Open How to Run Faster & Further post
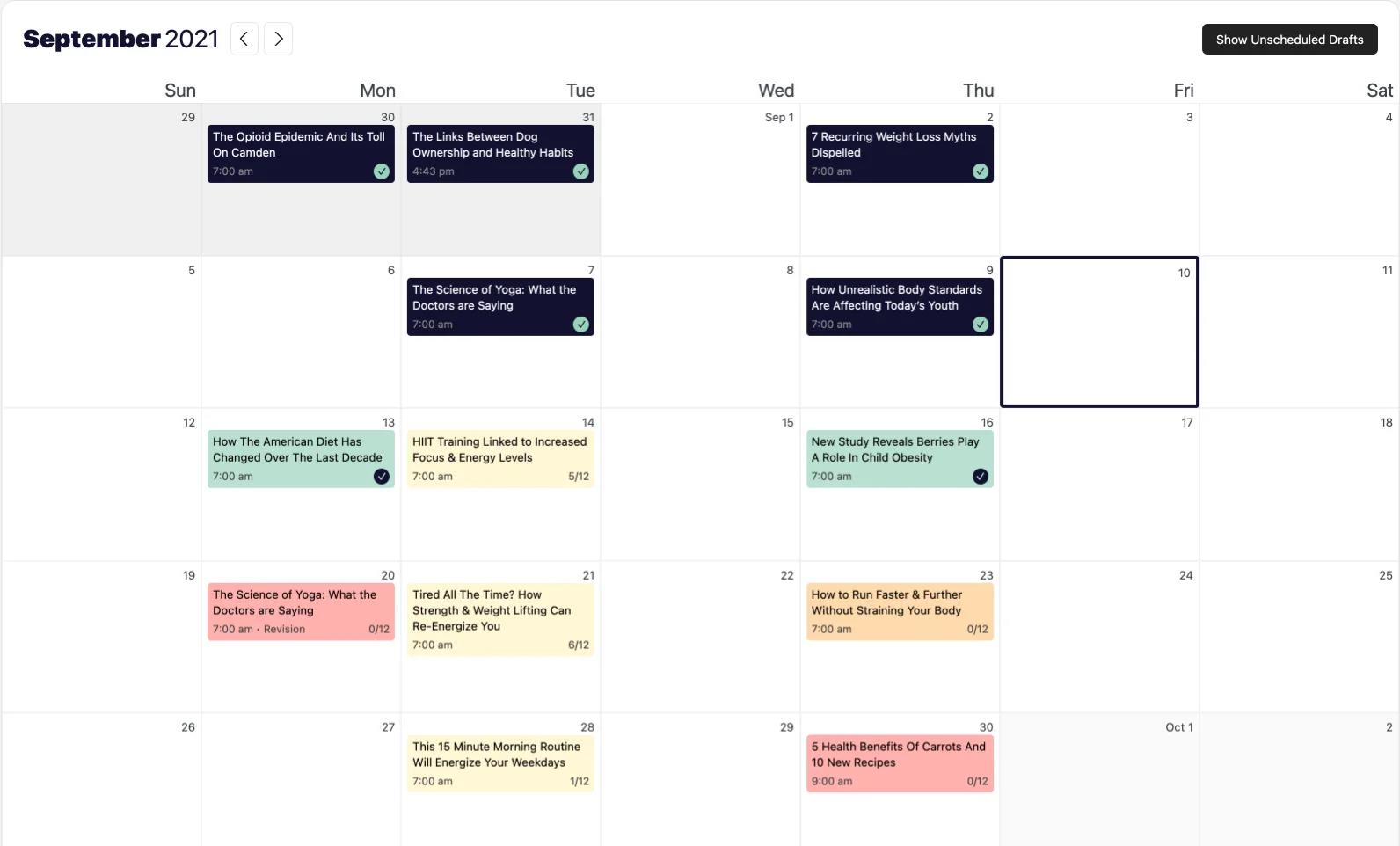The height and width of the screenshot is (846, 1400). (x=900, y=611)
